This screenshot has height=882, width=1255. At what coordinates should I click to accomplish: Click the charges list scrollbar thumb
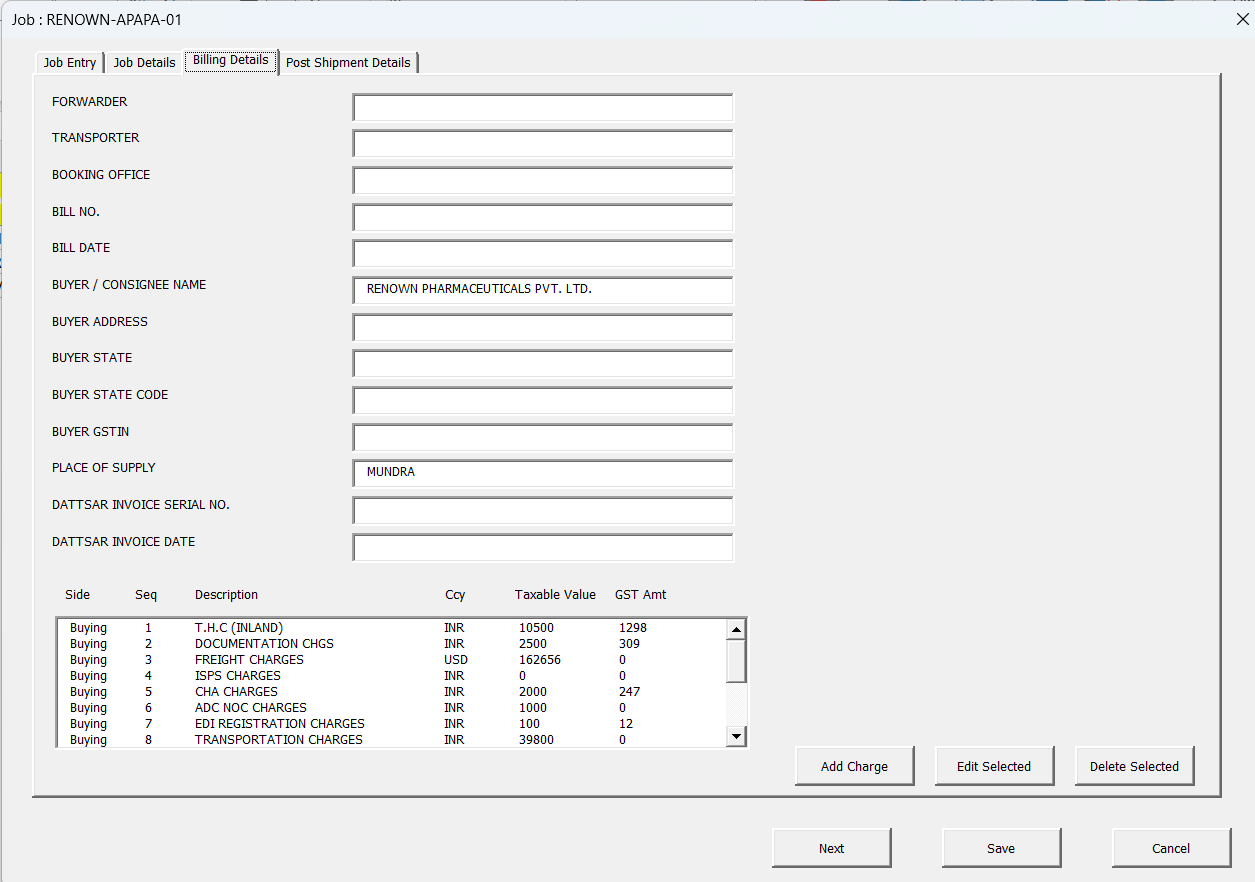tap(736, 661)
